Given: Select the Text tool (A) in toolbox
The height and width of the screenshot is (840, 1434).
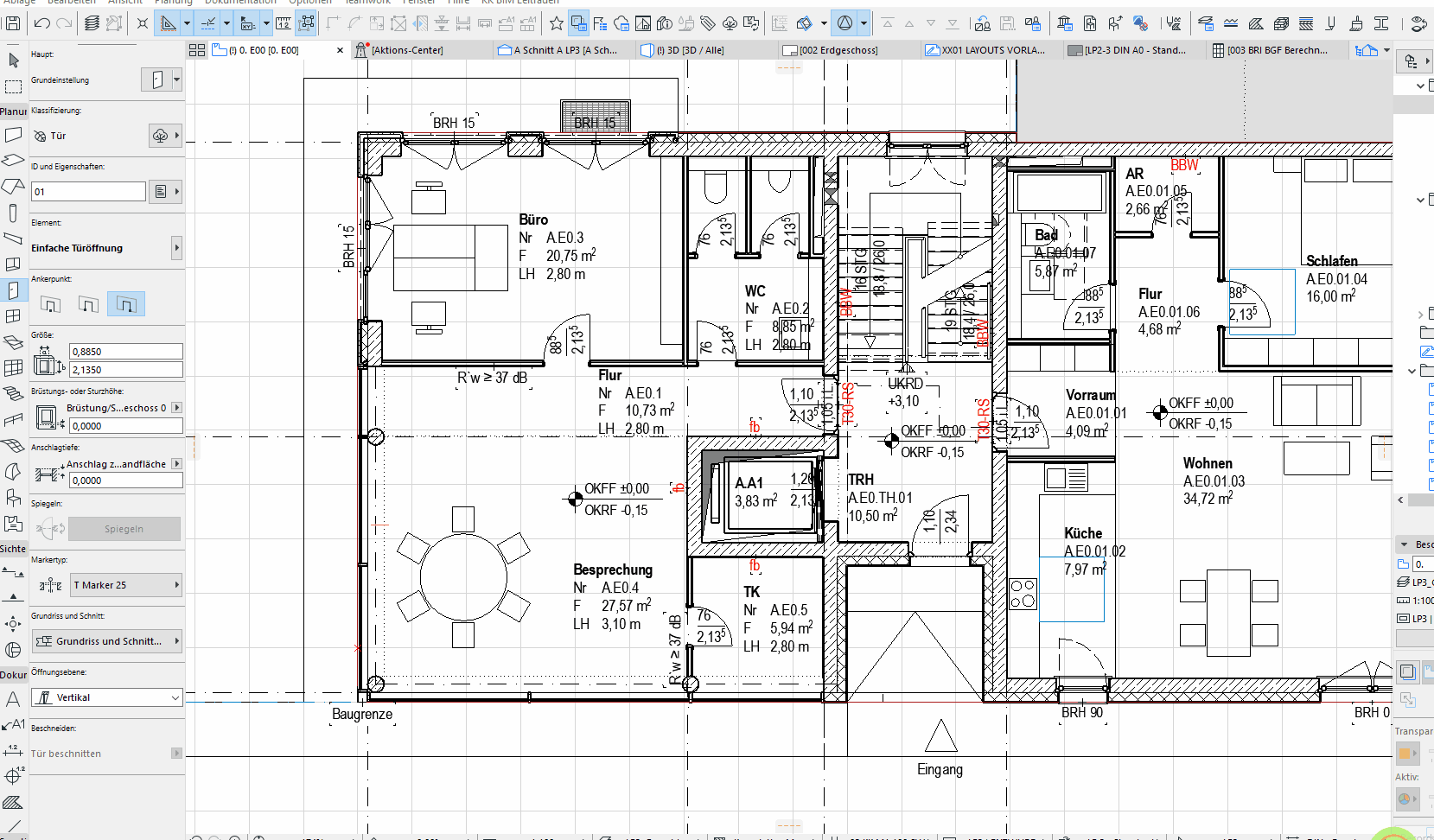Looking at the screenshot, I should coord(13,699).
